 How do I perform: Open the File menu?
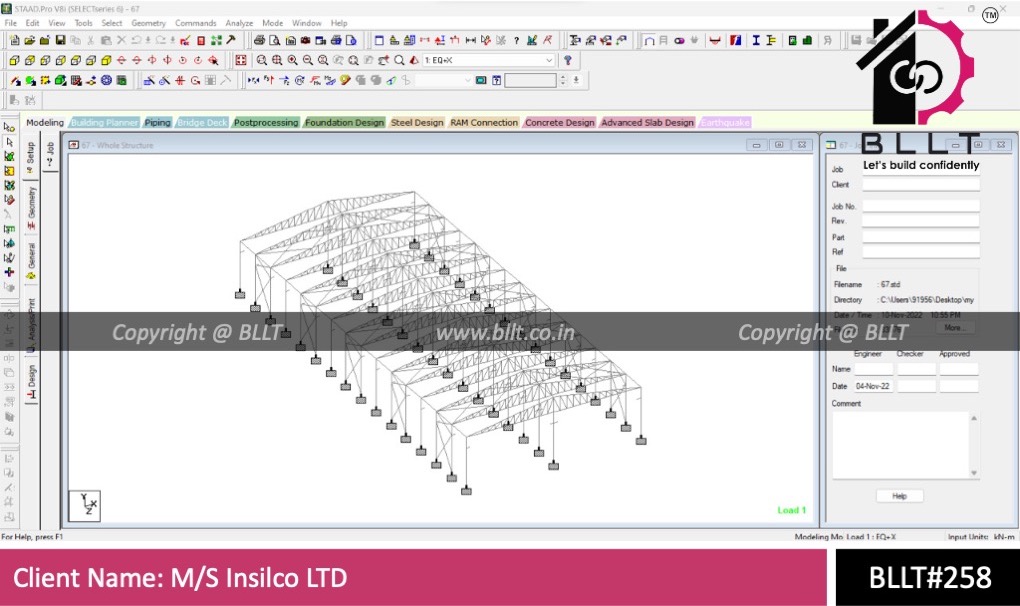click(x=10, y=23)
